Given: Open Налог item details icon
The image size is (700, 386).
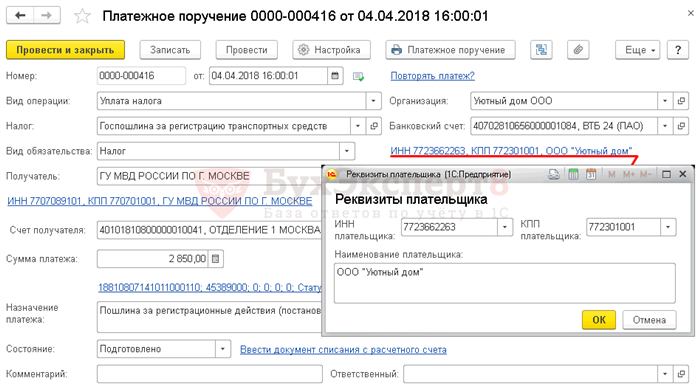Looking at the screenshot, I should (x=374, y=126).
